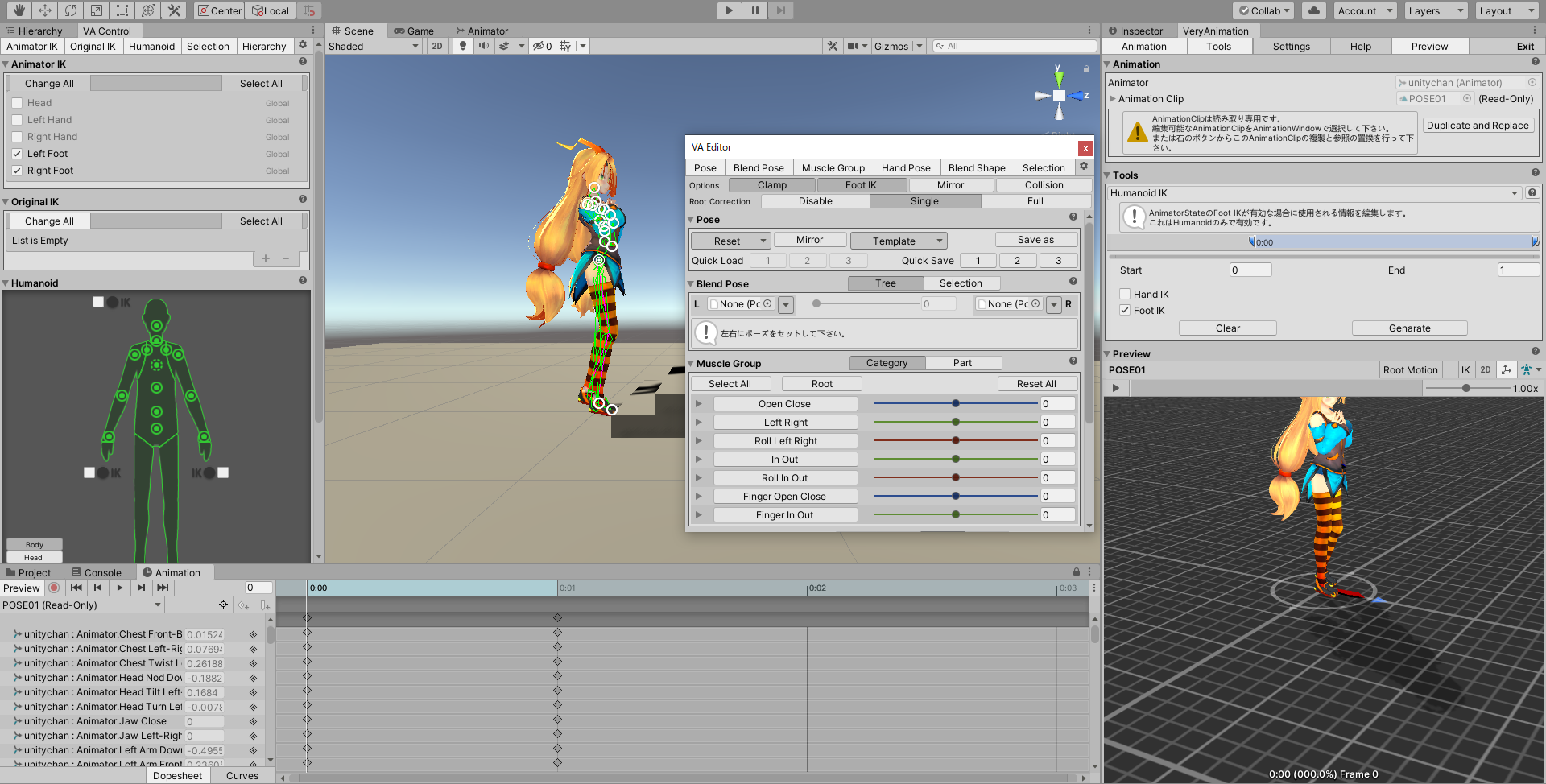Open the Humanoid IK tools dropdown
The image size is (1546, 784).
(x=1314, y=193)
